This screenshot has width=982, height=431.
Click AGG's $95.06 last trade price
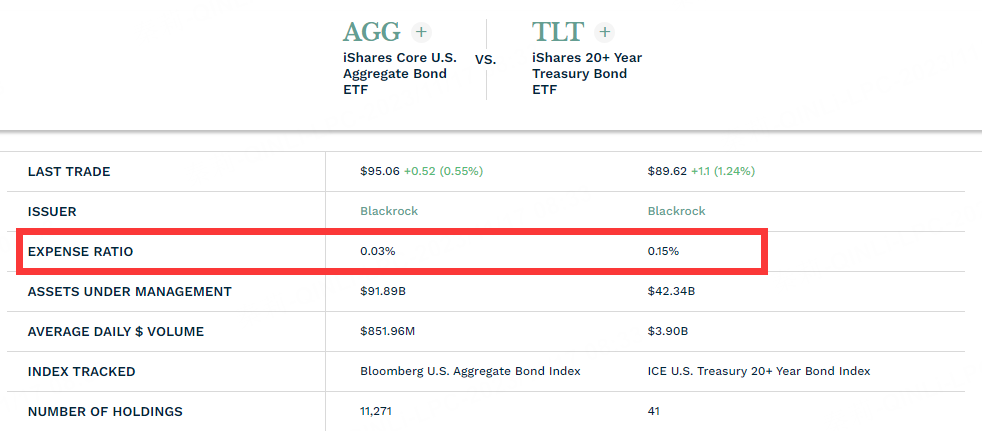[379, 171]
